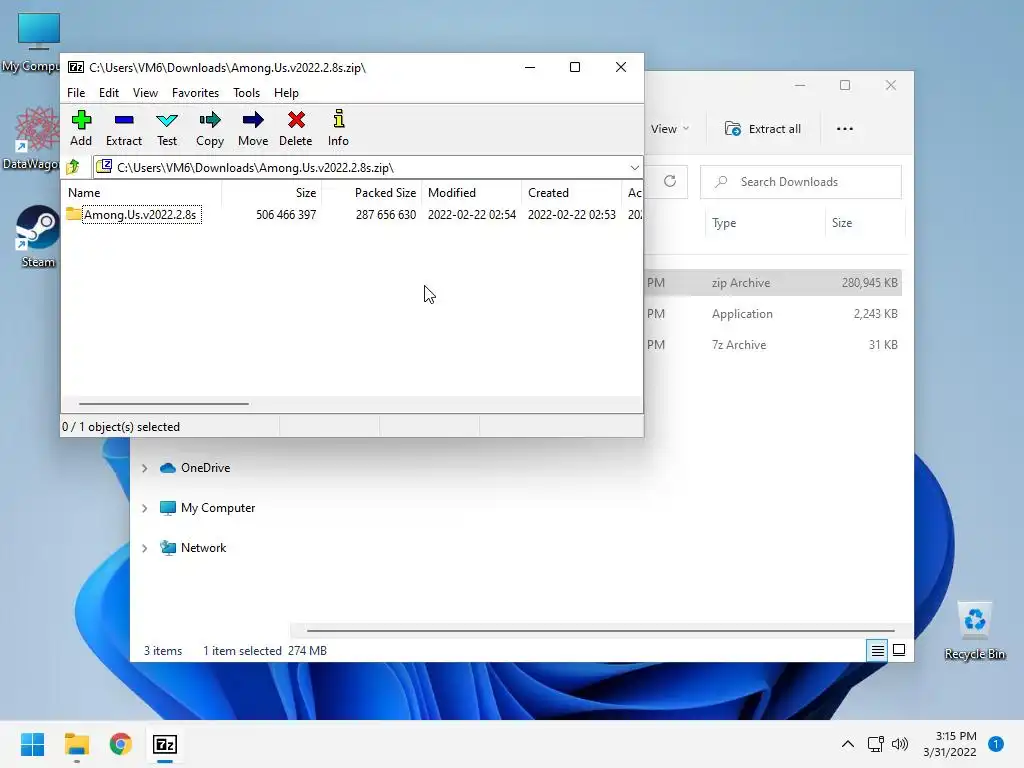Click the 7-Zip taskbar icon
1024x768 pixels.
click(x=165, y=744)
